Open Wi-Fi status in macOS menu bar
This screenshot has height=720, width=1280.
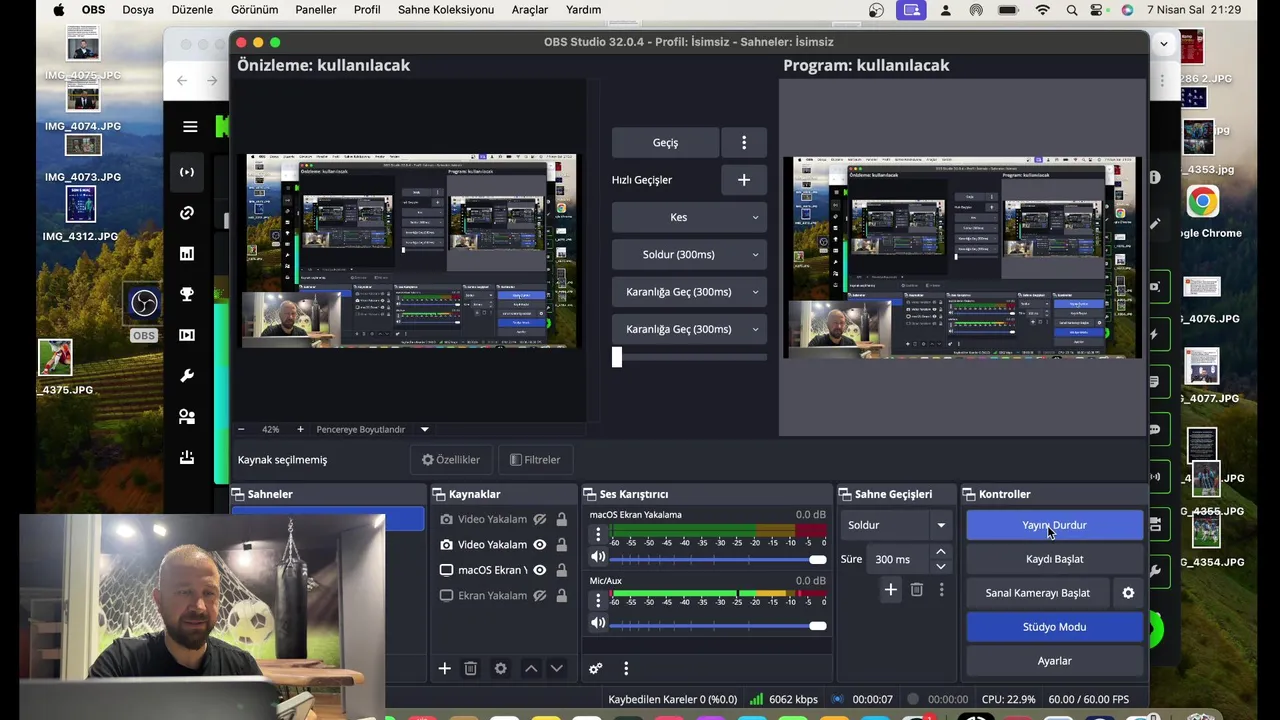pyautogui.click(x=1043, y=10)
